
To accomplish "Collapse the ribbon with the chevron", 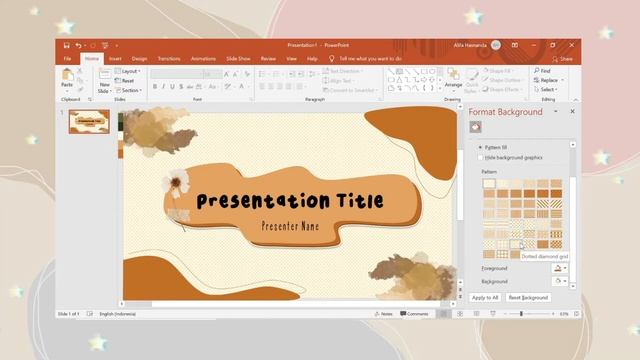I will tap(576, 100).
